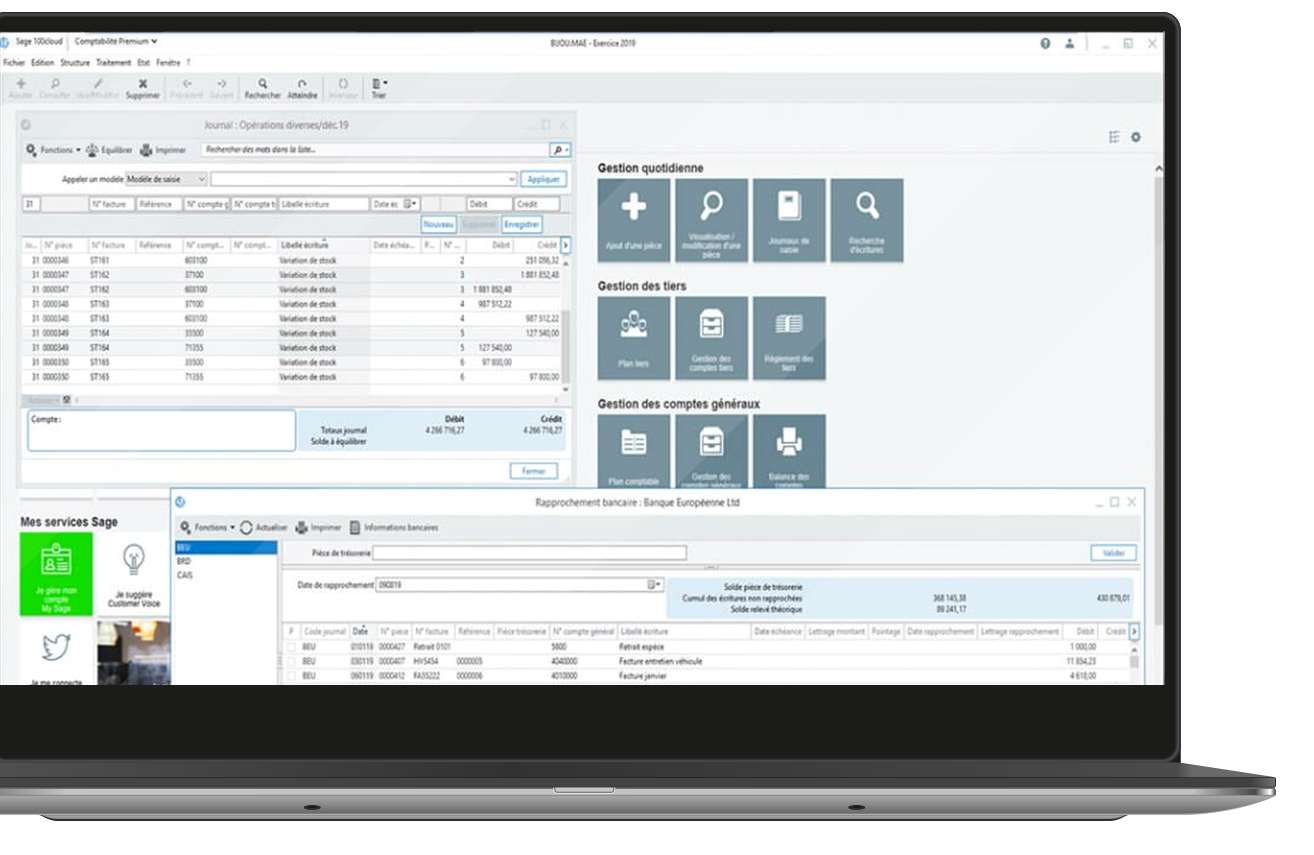Click the 'Je gère mon compte' green tile

[x=56, y=573]
